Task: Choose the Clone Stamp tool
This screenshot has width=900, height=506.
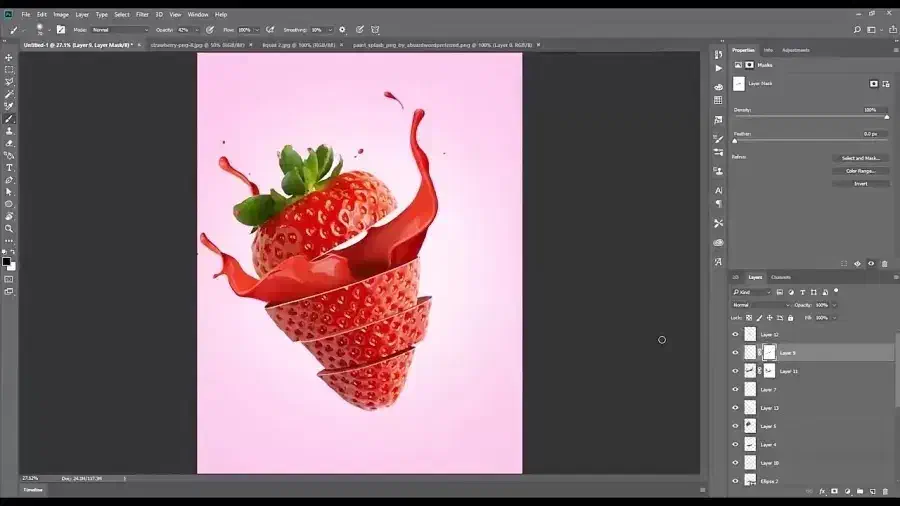Action: tap(9, 131)
